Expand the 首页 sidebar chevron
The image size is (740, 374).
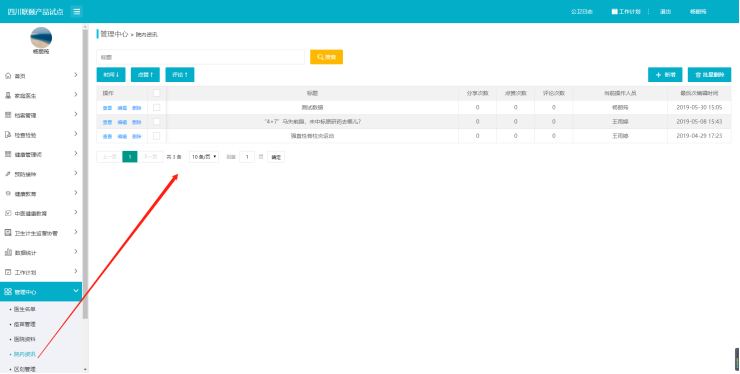(76, 75)
